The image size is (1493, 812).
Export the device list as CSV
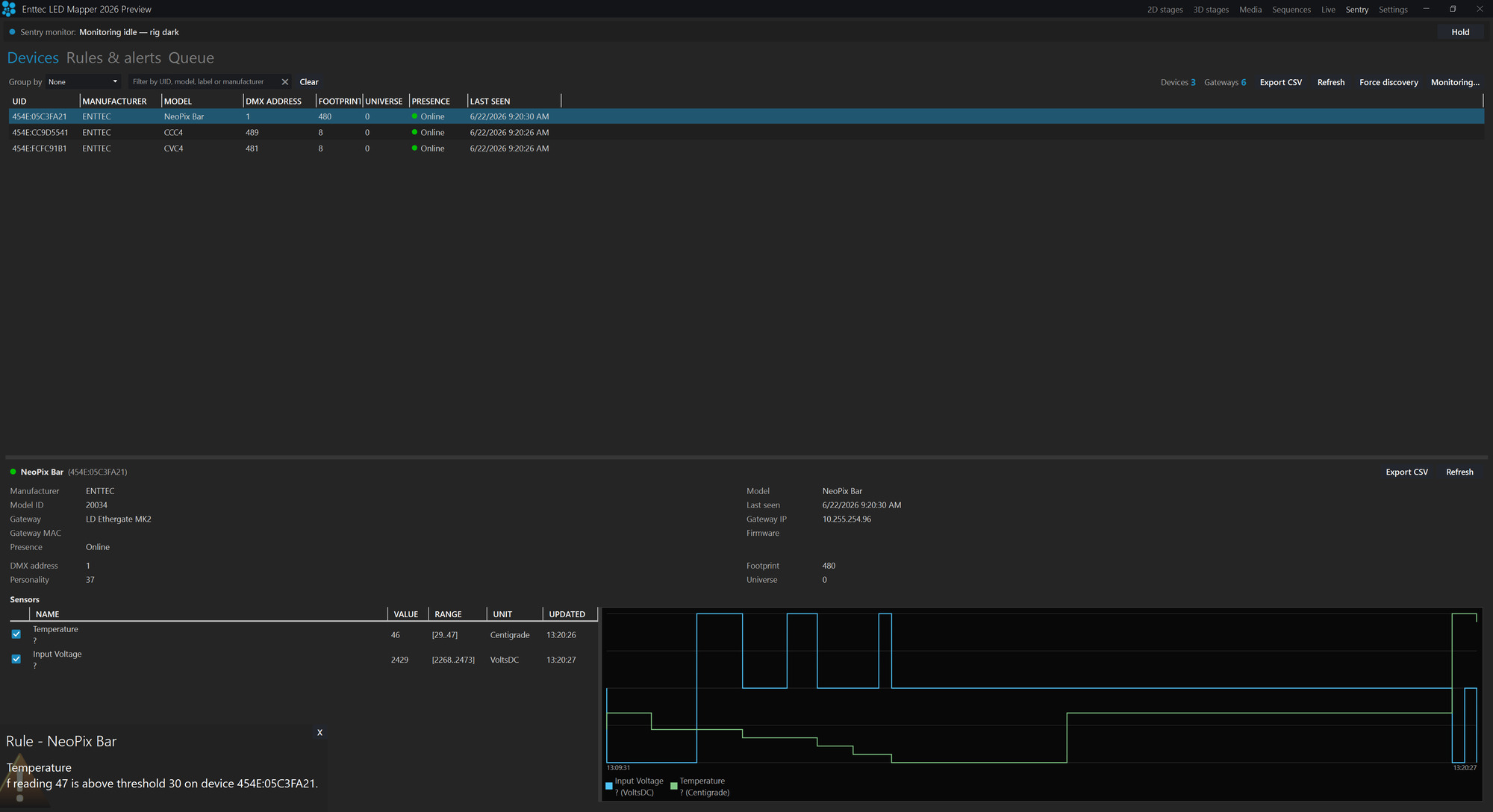(x=1280, y=82)
